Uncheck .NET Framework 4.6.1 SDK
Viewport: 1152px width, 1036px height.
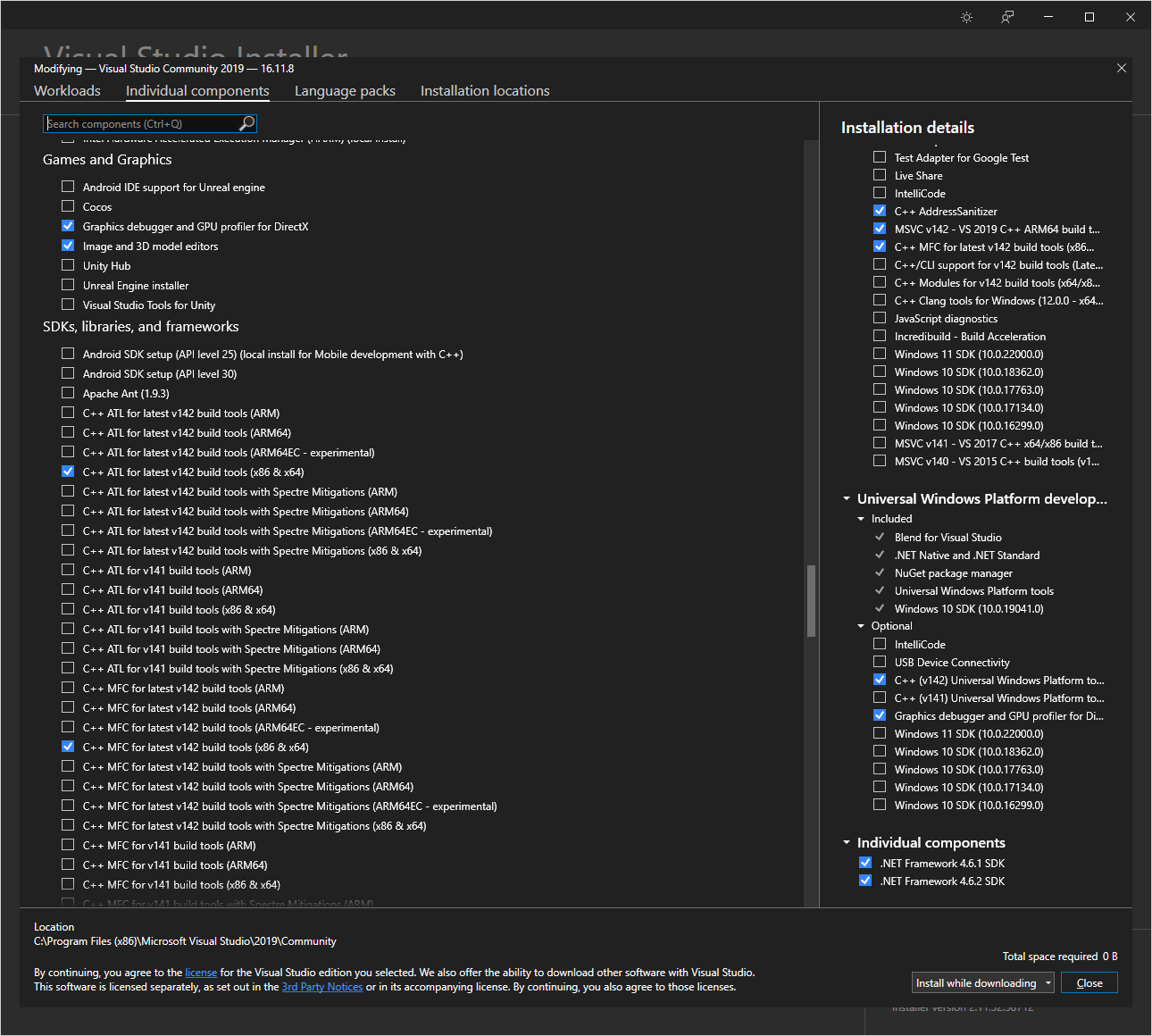click(x=865, y=863)
